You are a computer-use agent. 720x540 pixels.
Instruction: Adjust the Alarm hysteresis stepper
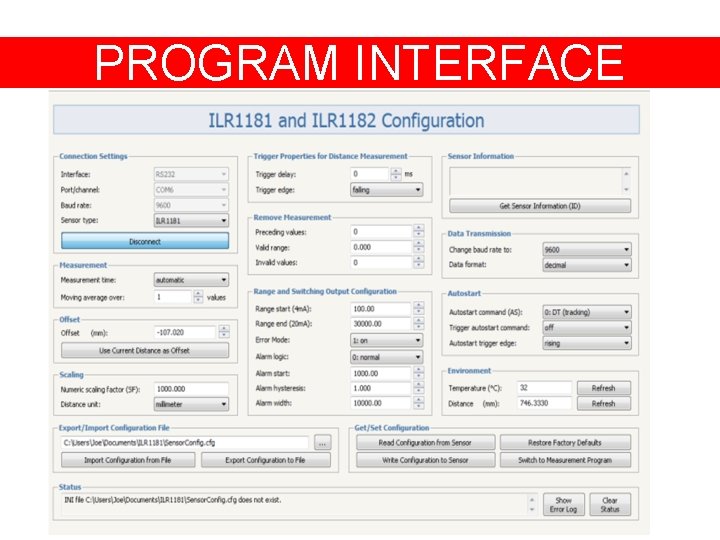tap(418, 388)
